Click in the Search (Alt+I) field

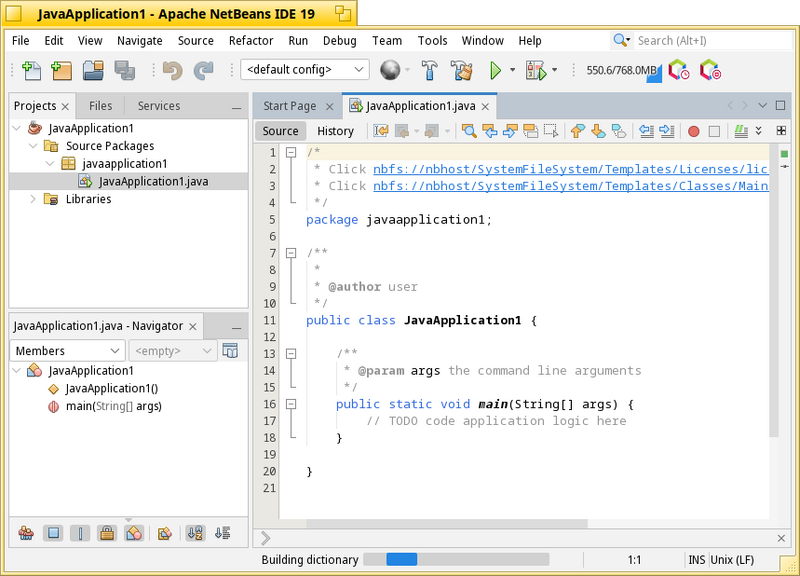pos(712,41)
